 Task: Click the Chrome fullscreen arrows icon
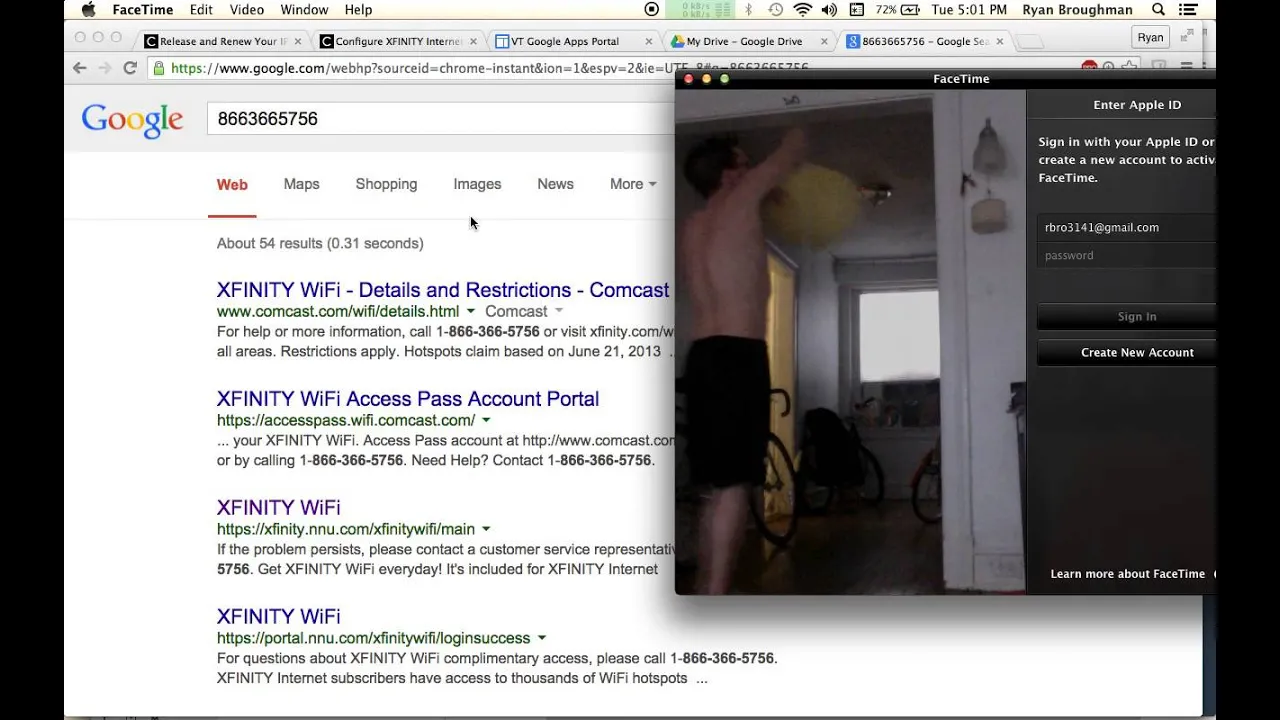point(1187,36)
